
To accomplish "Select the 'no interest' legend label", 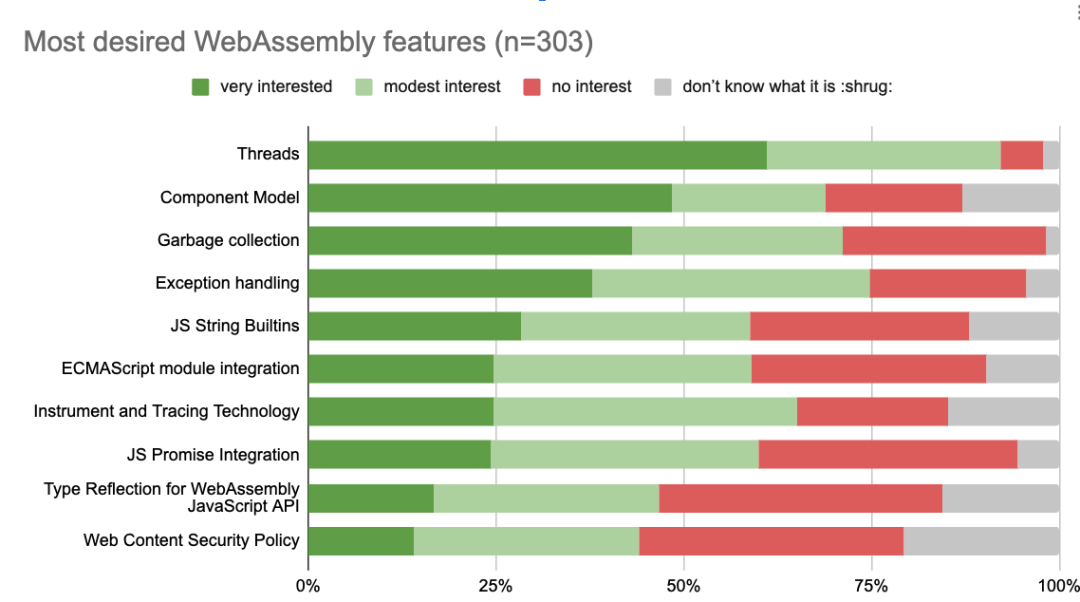I will coord(591,86).
